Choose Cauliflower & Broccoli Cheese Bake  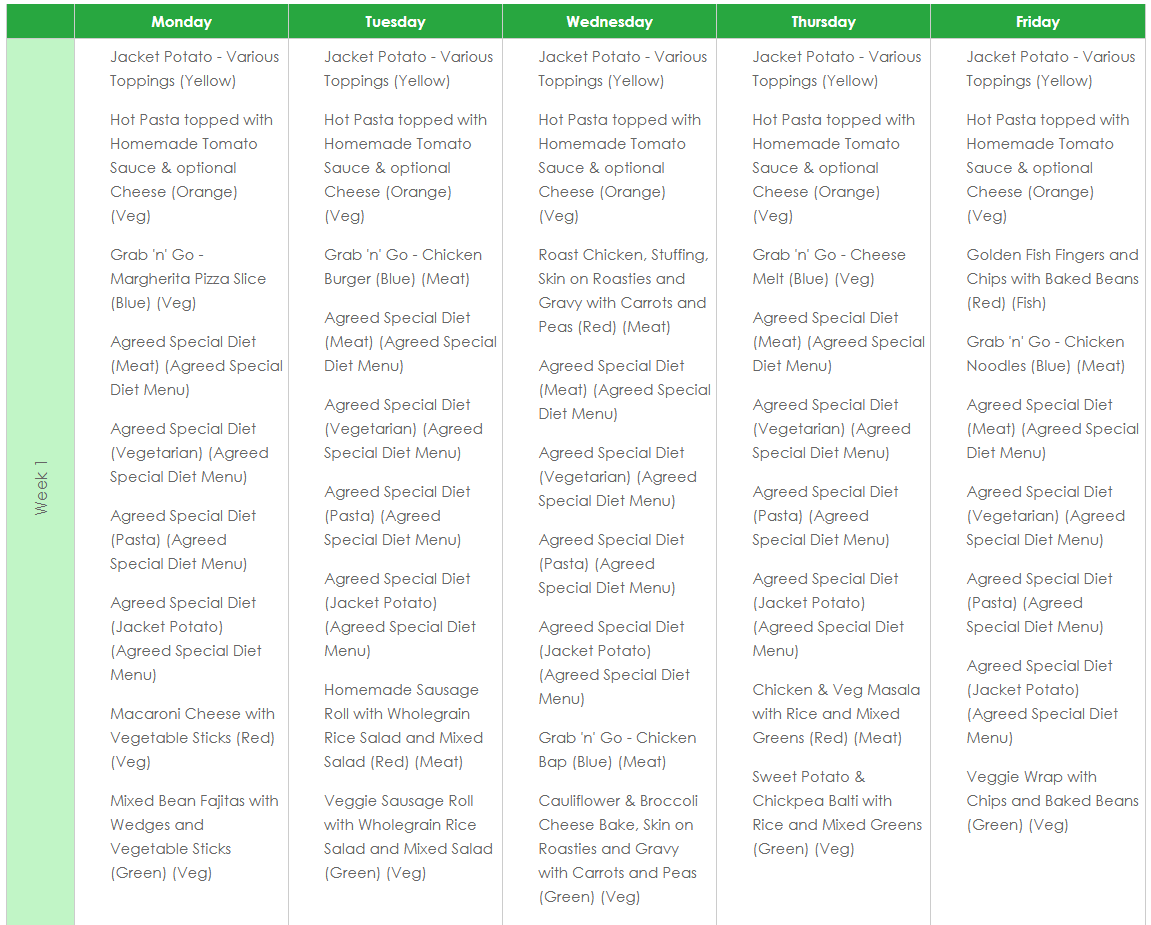617,849
